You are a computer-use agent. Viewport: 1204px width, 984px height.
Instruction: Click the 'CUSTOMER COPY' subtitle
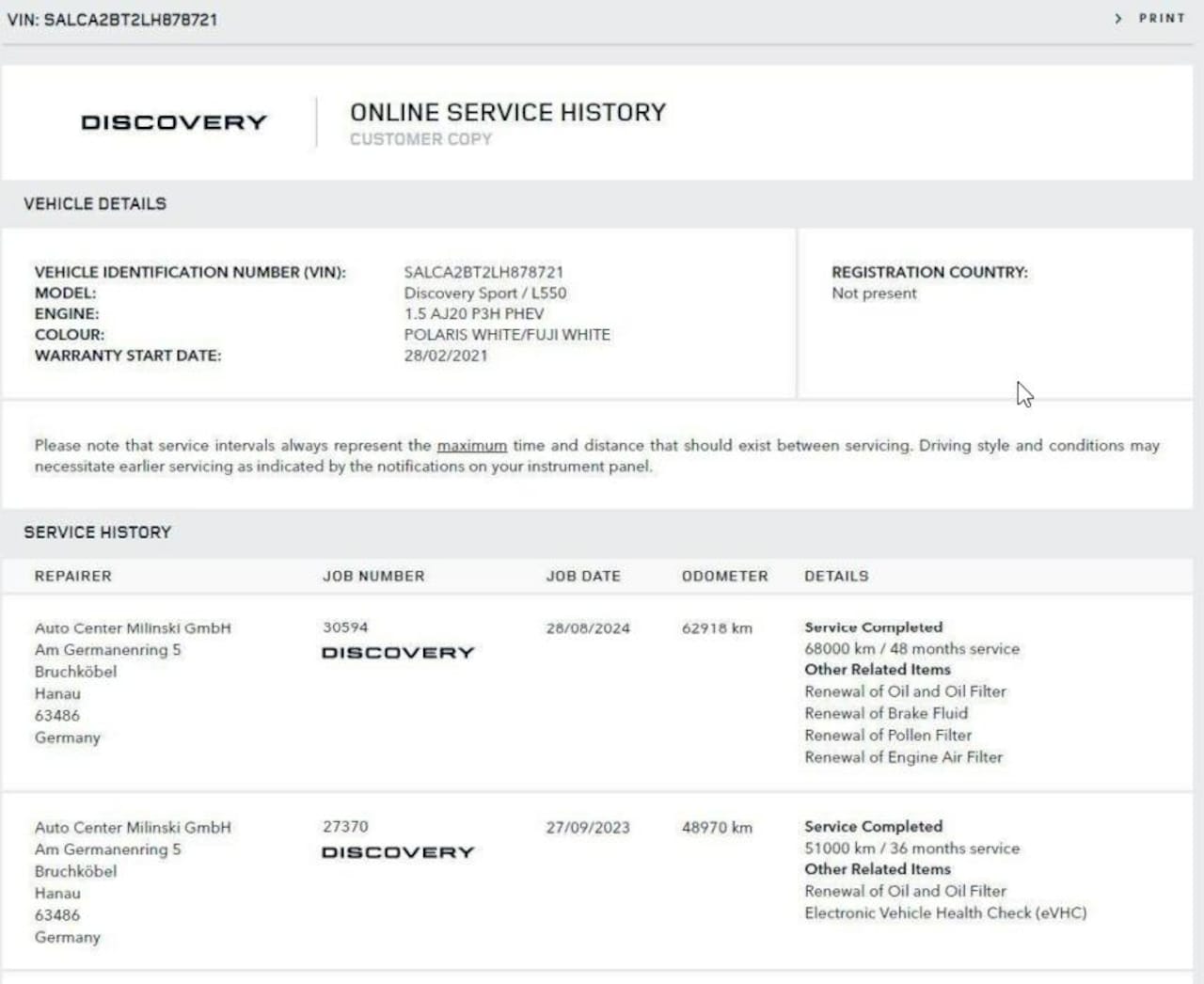click(x=420, y=139)
